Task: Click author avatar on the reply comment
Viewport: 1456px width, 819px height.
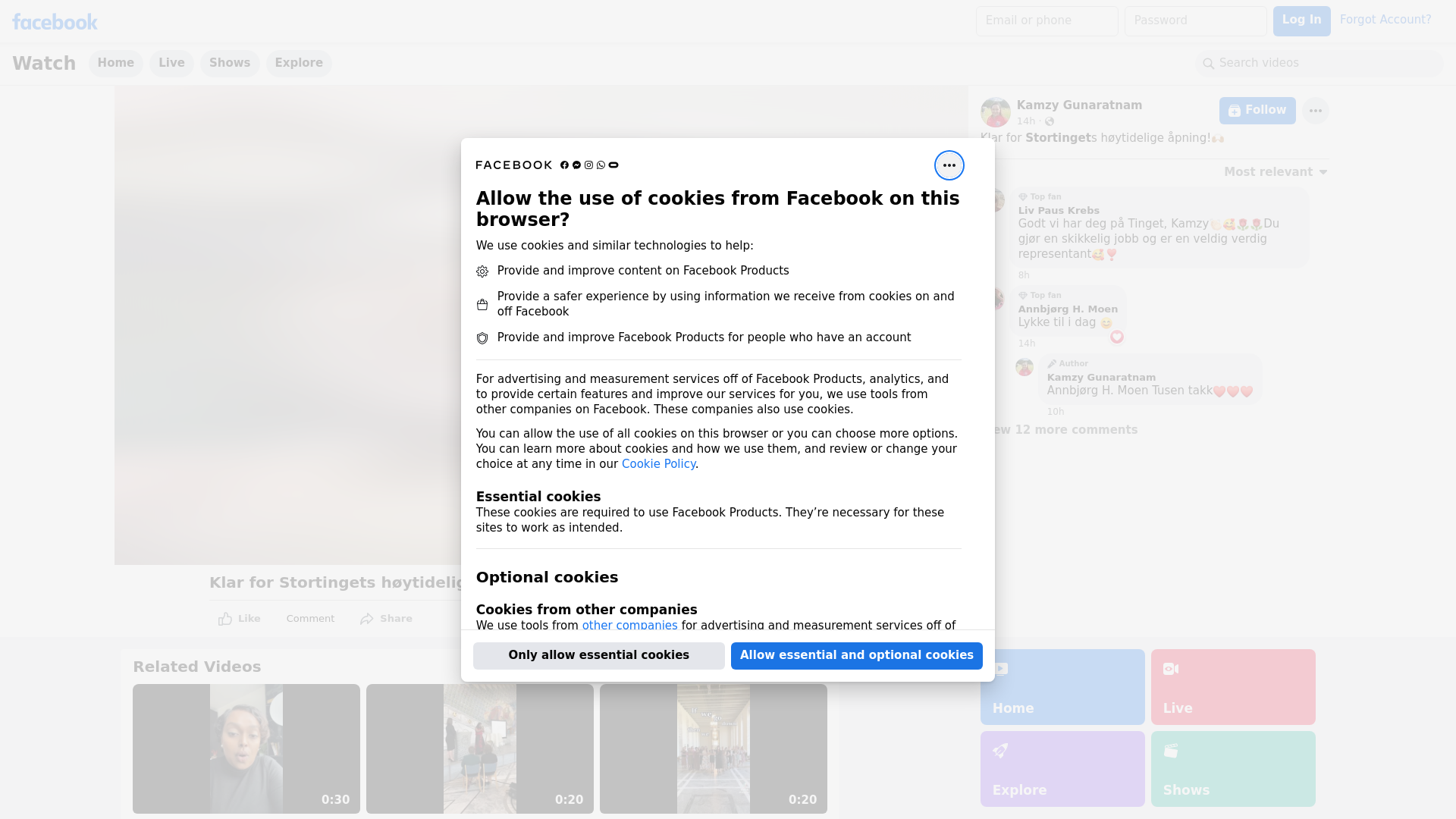Action: (x=1025, y=367)
